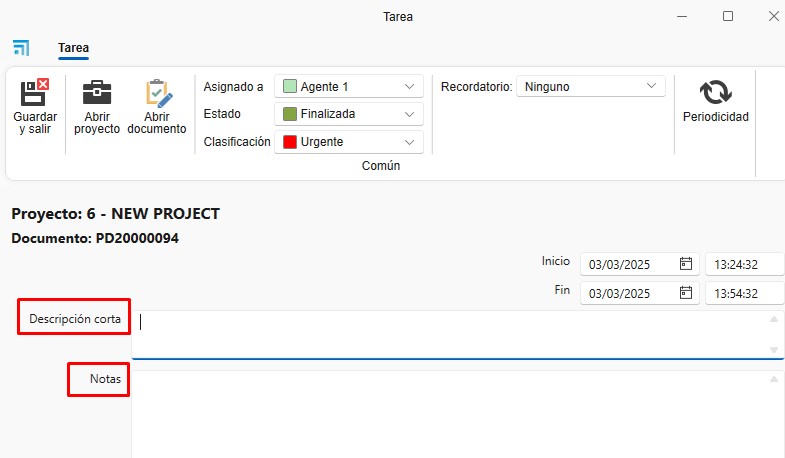The width and height of the screenshot is (785, 458).
Task: Open the Periodicidad recurrence icon
Action: click(x=715, y=92)
